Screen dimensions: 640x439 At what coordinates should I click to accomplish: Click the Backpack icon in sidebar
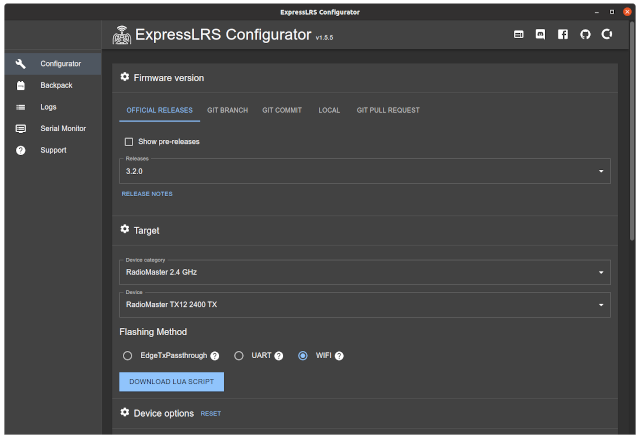(x=20, y=85)
